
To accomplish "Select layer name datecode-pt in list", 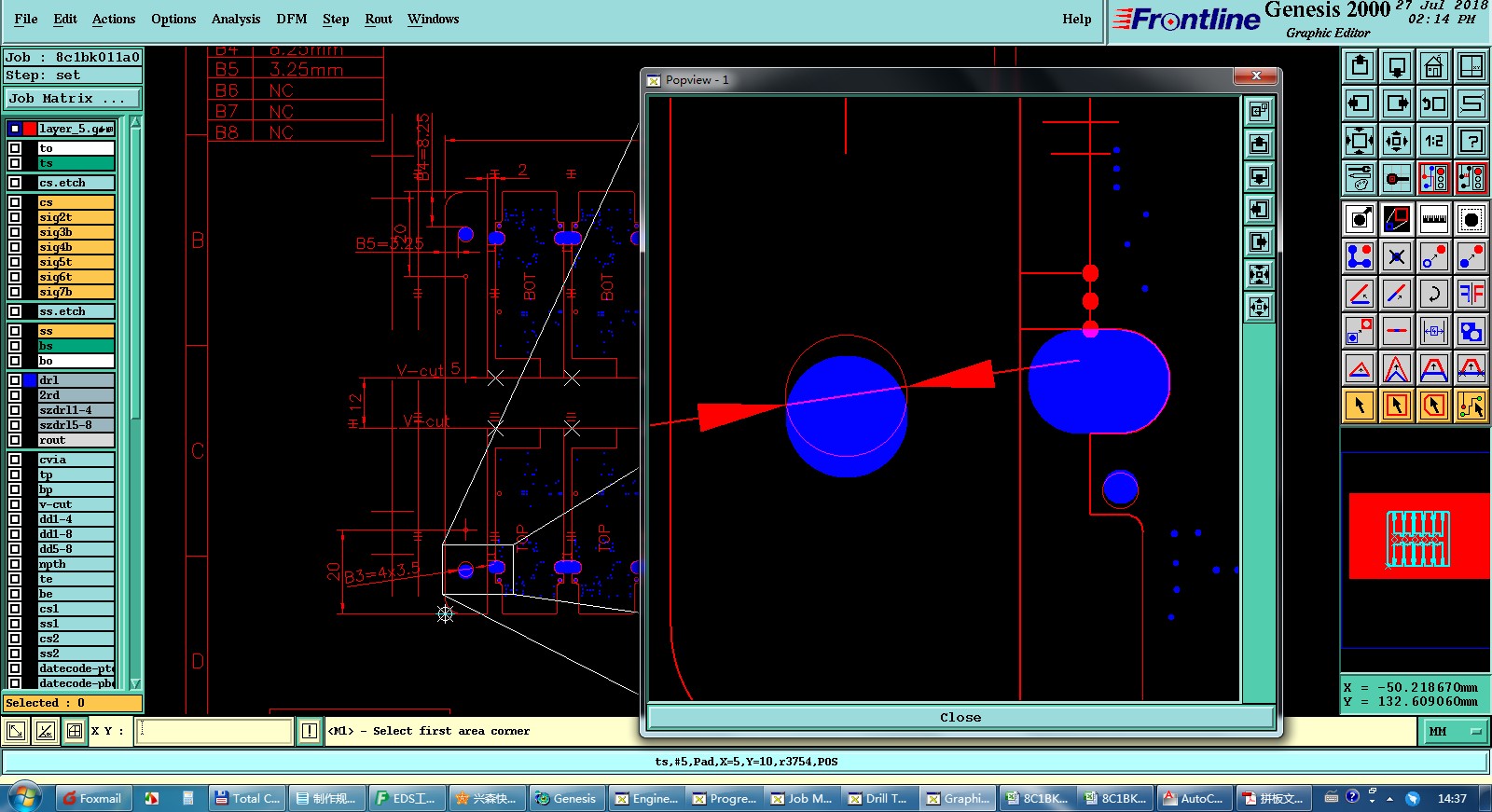I will click(x=76, y=668).
